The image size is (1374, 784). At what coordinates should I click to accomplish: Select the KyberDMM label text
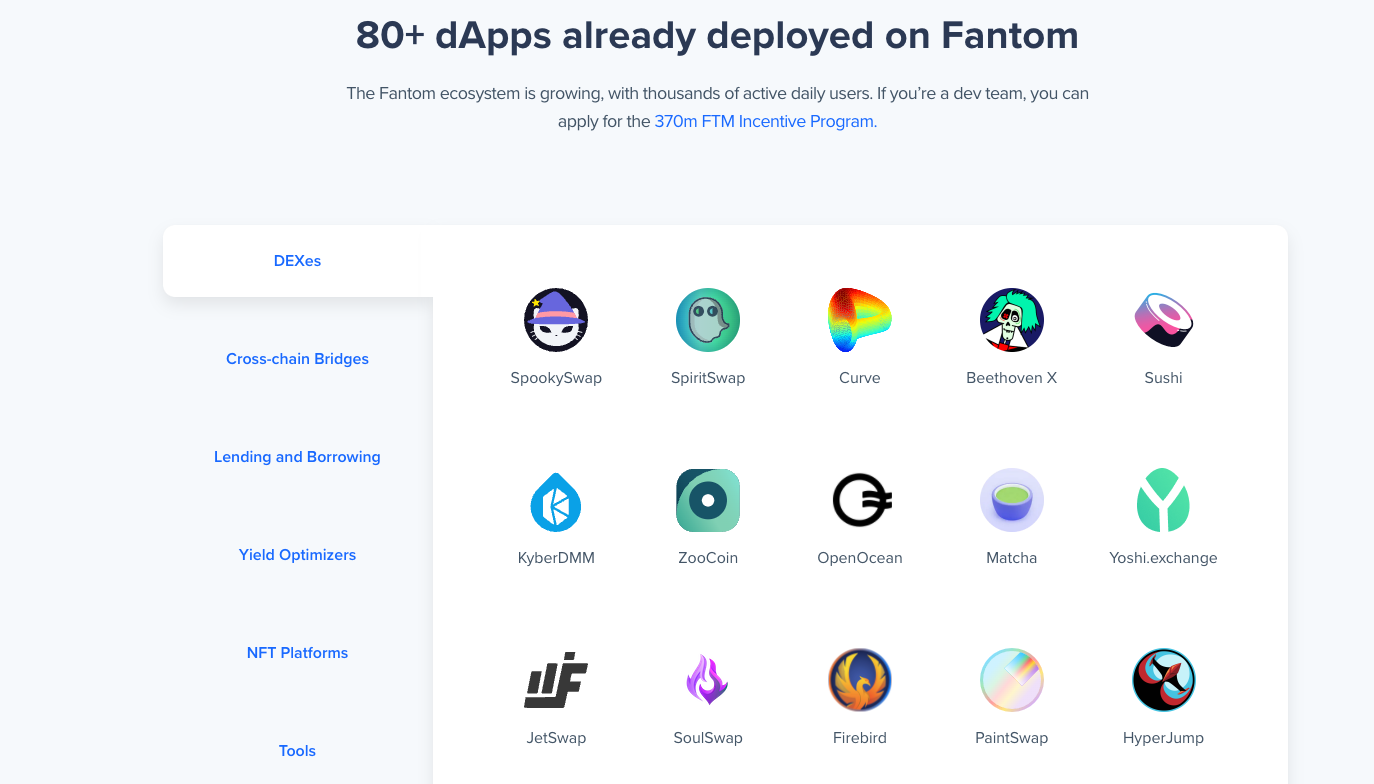556,558
